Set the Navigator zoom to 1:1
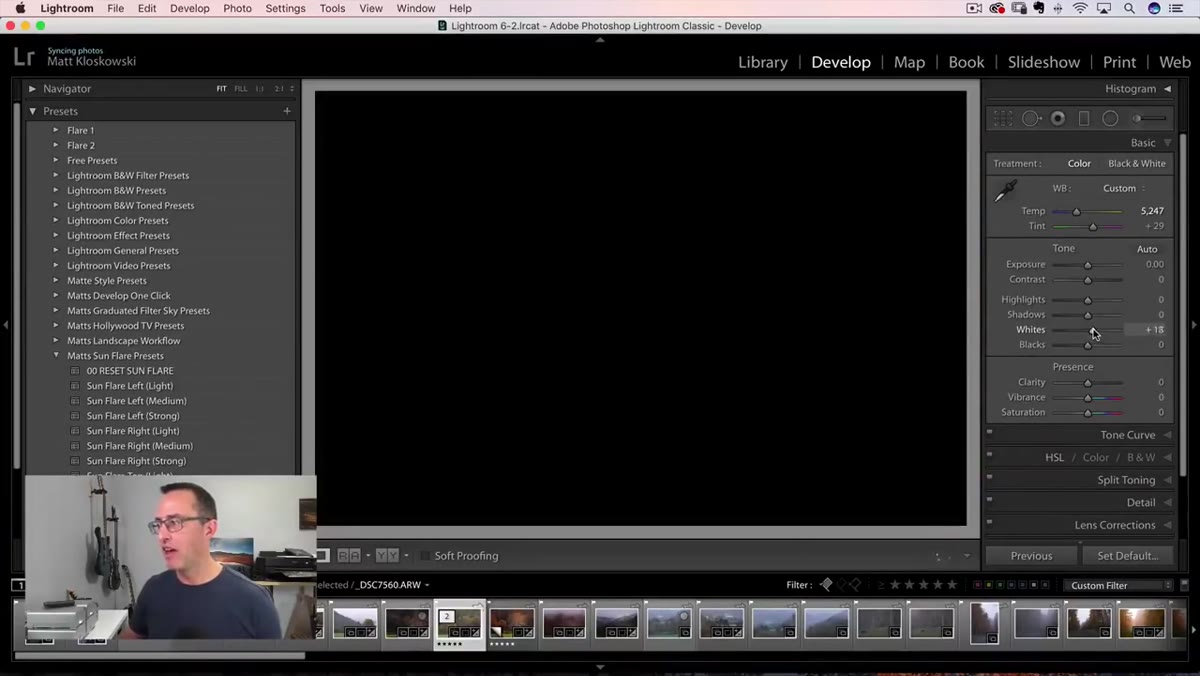Image resolution: width=1200 pixels, height=676 pixels. [260, 89]
